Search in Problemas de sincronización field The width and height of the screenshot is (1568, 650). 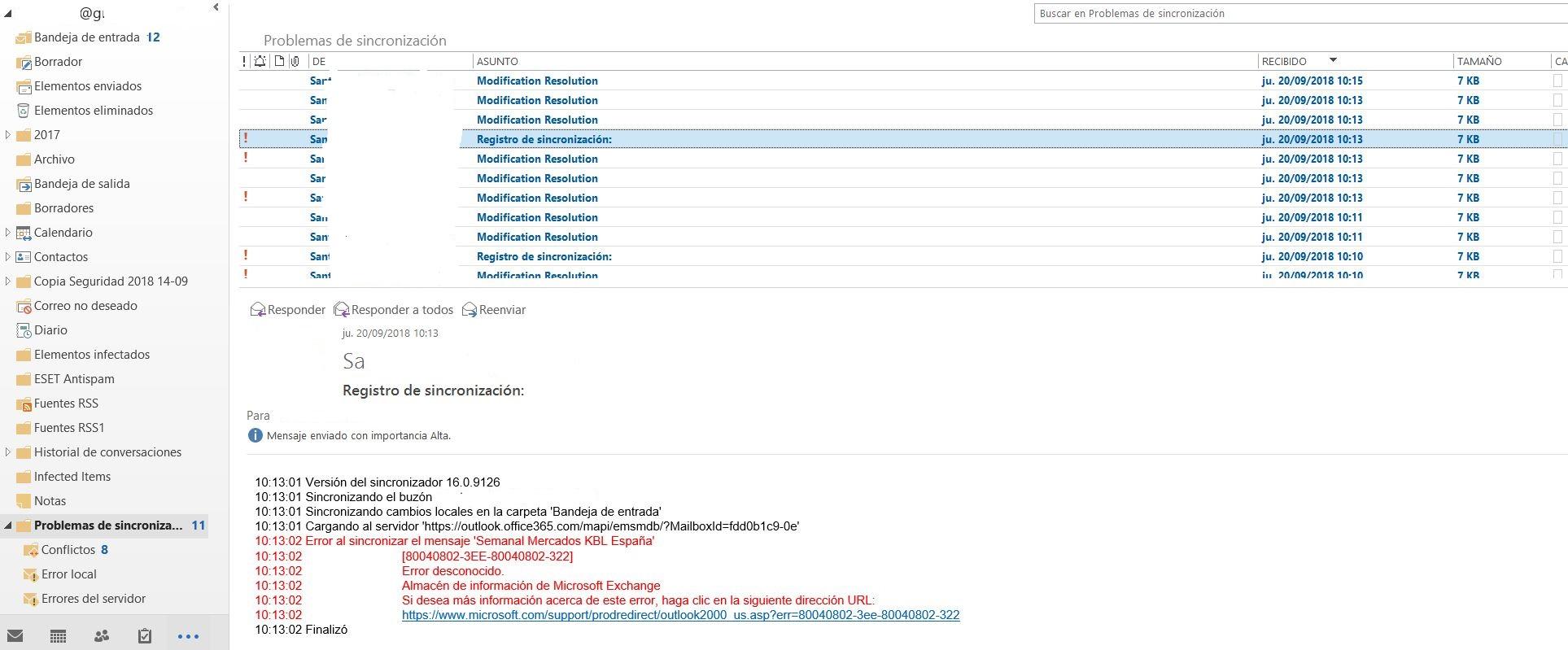pyautogui.click(x=1300, y=14)
